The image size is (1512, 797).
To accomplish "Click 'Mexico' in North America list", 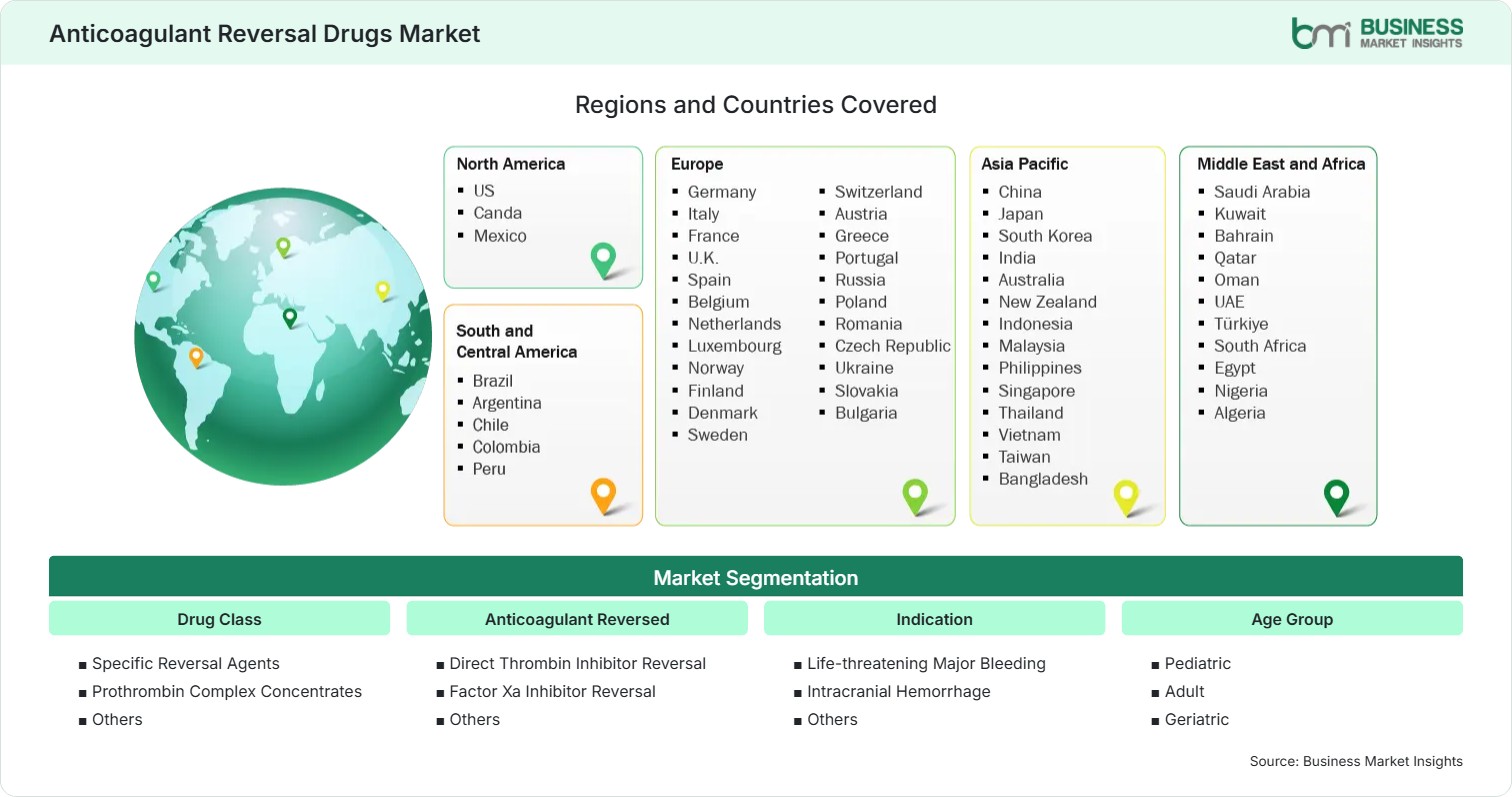I will point(500,235).
